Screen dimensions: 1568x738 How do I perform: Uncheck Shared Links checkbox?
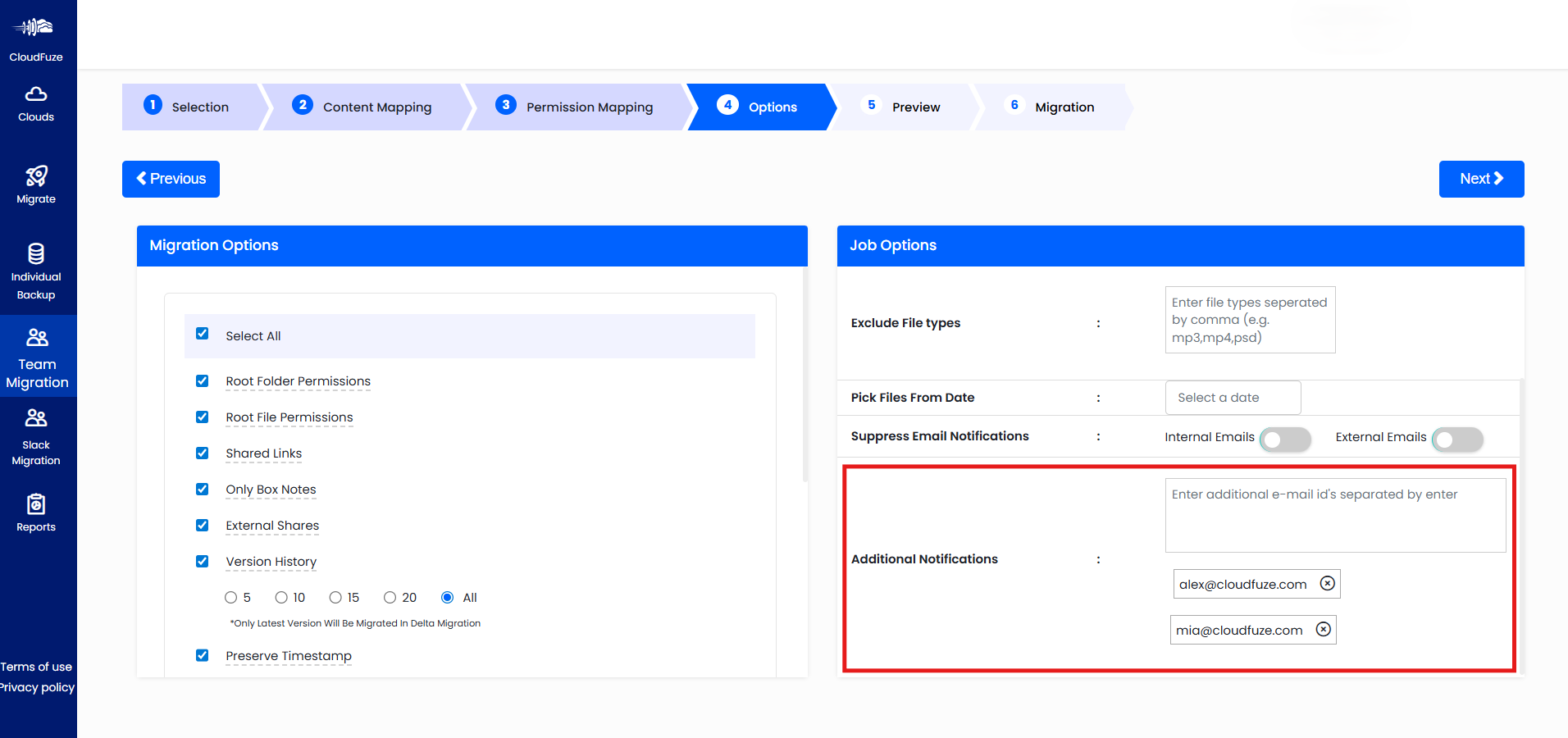coord(203,453)
